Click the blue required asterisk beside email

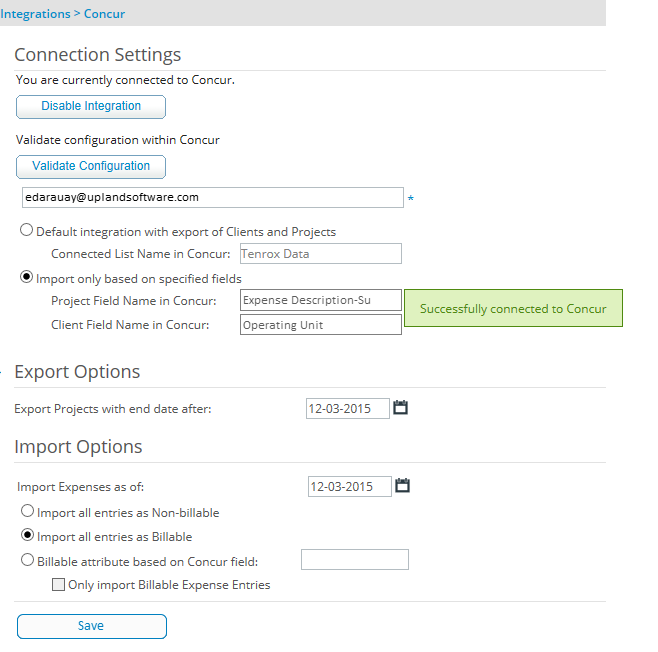[411, 198]
